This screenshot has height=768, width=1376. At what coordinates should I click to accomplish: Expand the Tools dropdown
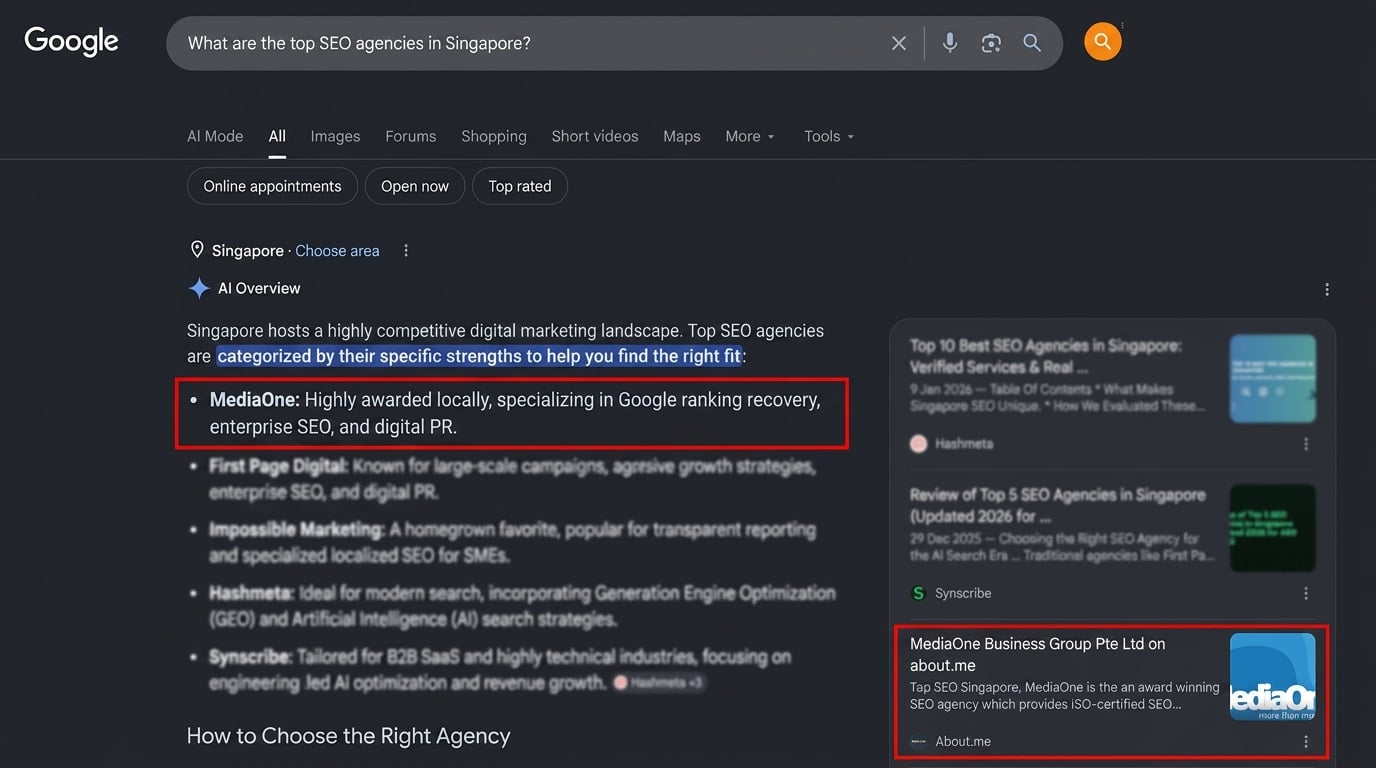click(829, 136)
